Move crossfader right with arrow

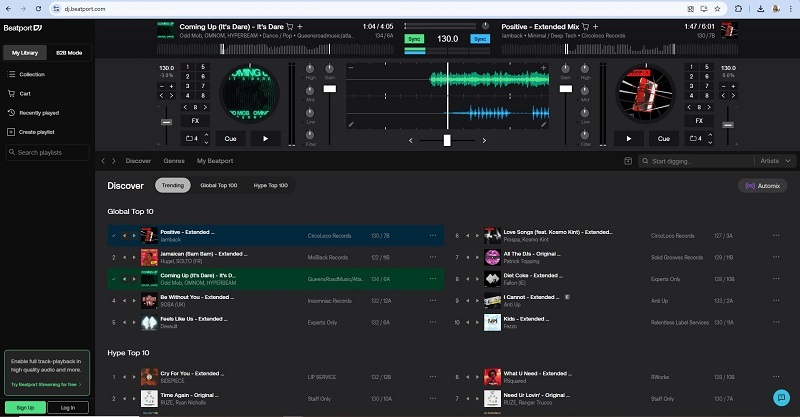pos(484,140)
